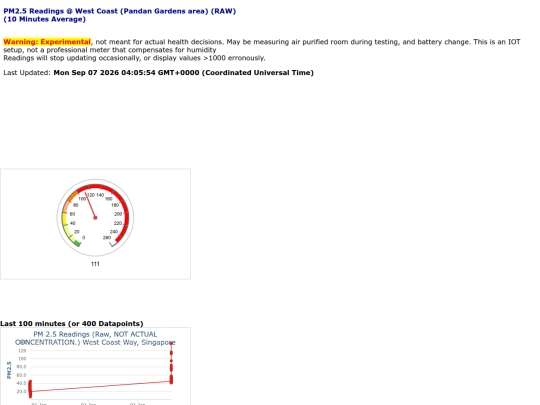The width and height of the screenshot is (540, 405).
Task: Click the '(10 Minutes Average)' subtitle
Action: point(44,19)
